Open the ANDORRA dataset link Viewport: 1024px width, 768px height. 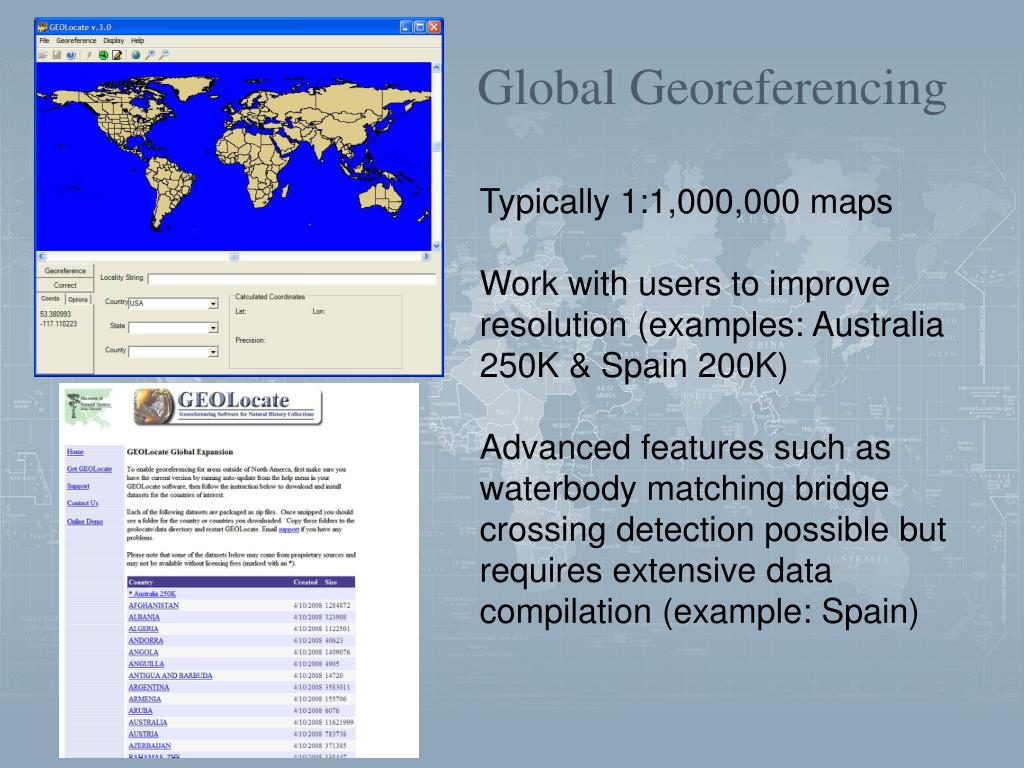tap(146, 641)
